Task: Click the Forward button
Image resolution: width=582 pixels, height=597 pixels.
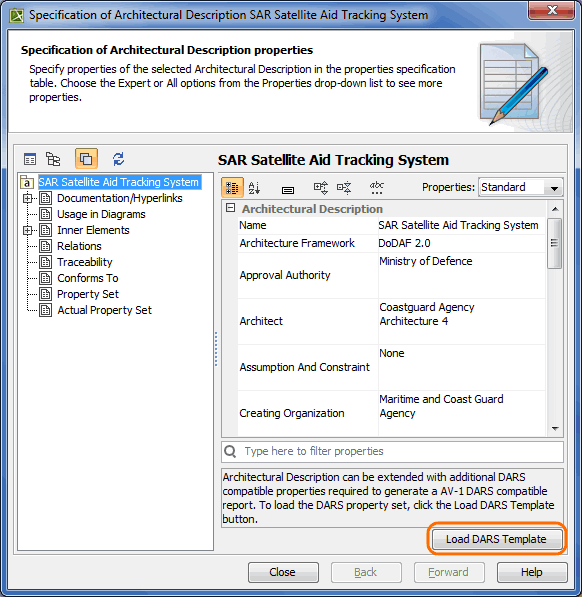Action: (x=449, y=572)
